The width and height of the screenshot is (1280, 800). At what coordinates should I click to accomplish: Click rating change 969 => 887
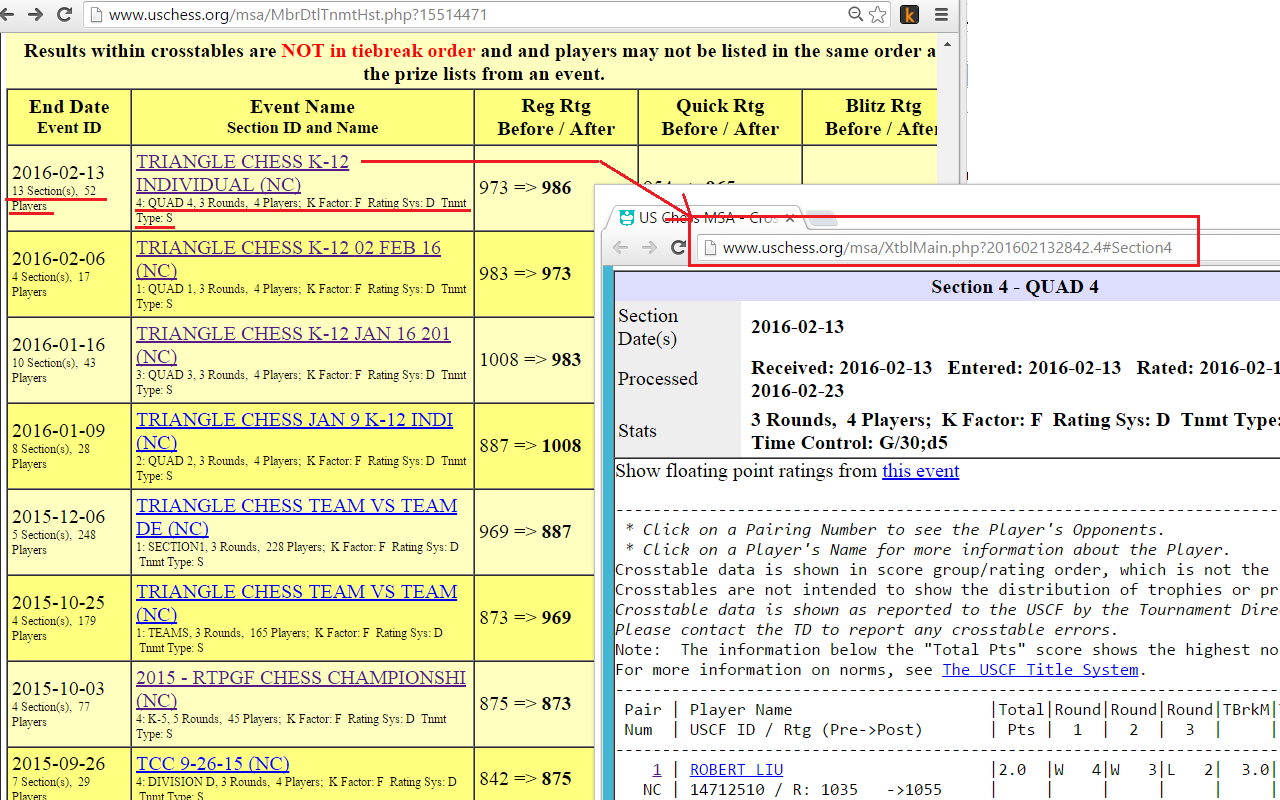(x=526, y=531)
